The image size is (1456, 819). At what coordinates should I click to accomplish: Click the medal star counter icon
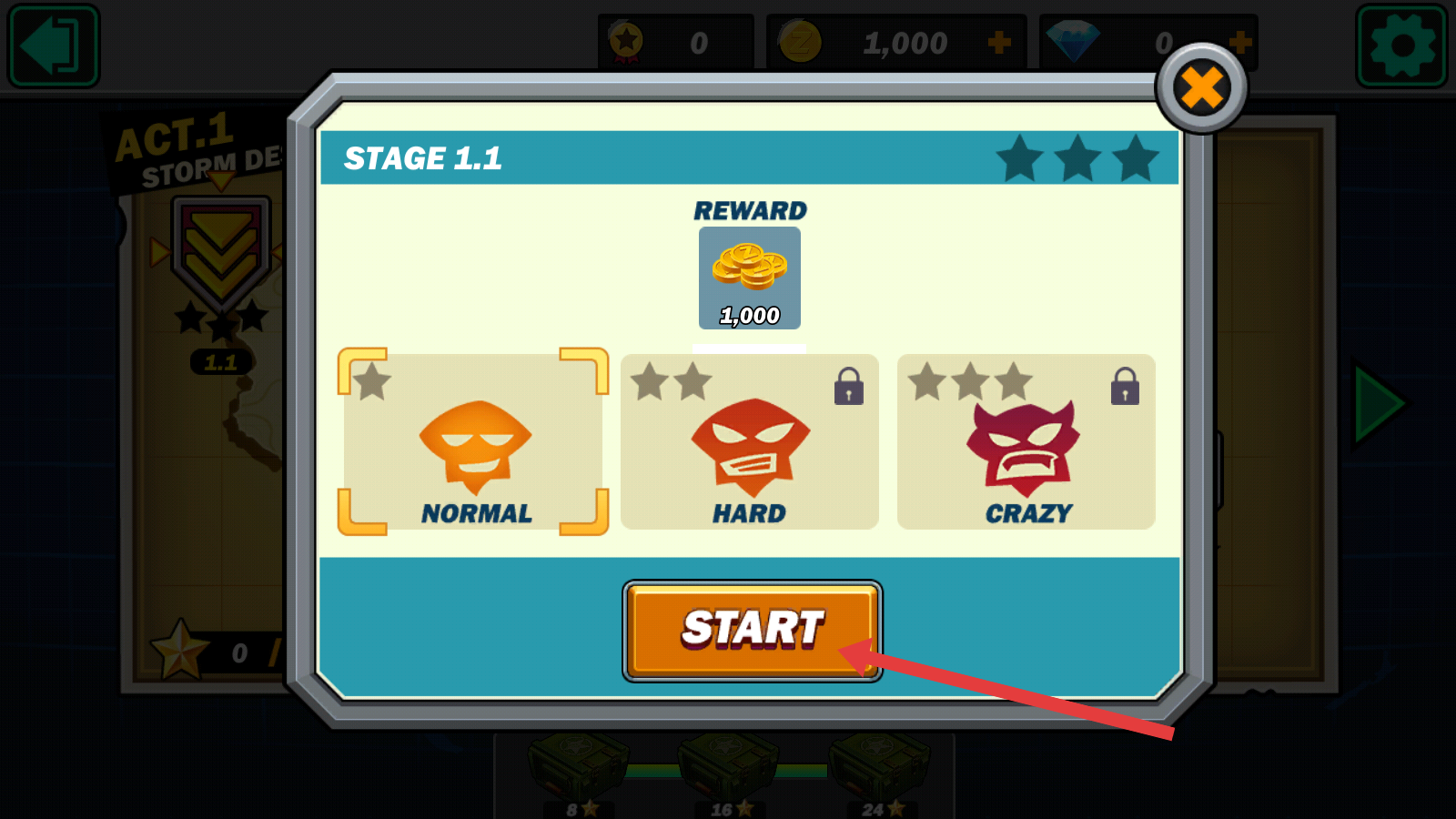(626, 42)
